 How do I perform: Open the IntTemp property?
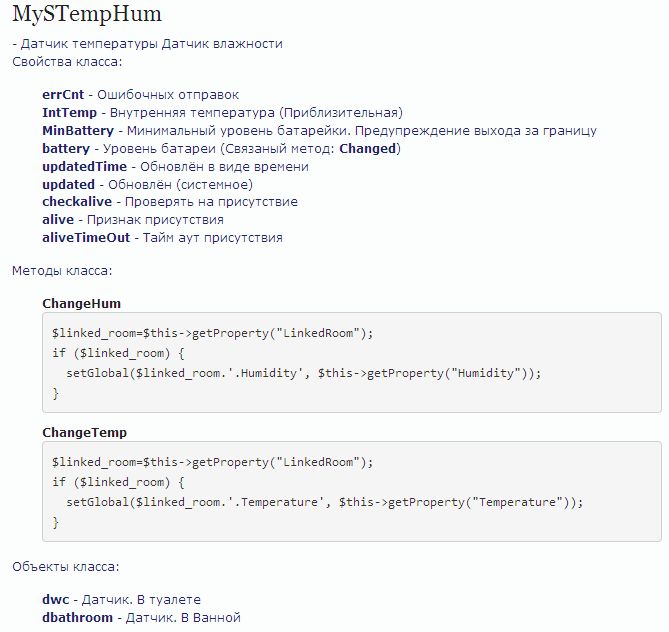coord(69,113)
